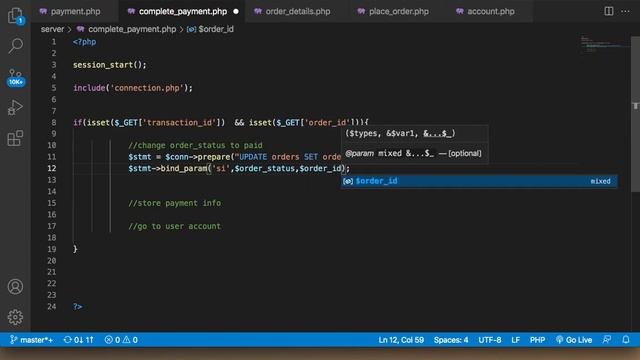
Task: Click $conn->prepare statement on line 11
Action: tap(235, 157)
